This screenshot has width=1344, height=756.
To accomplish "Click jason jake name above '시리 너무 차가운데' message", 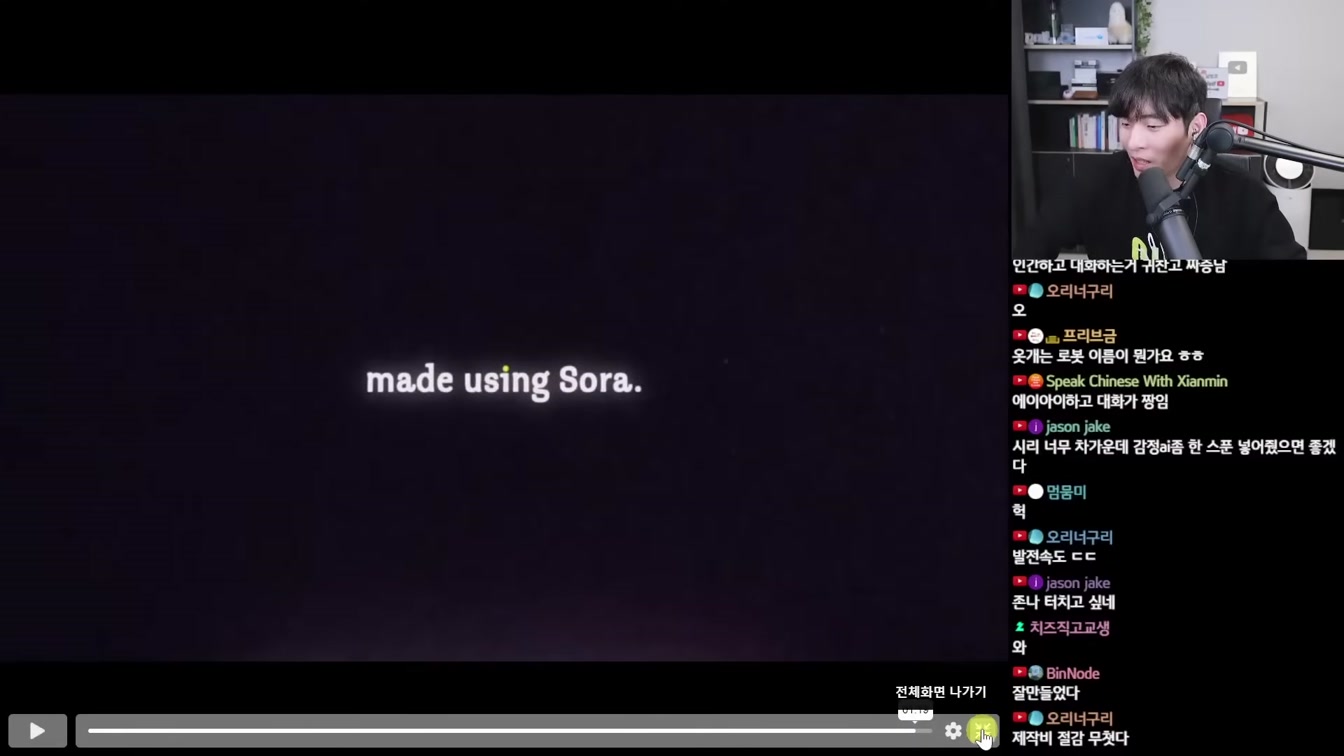I will [x=1078, y=427].
